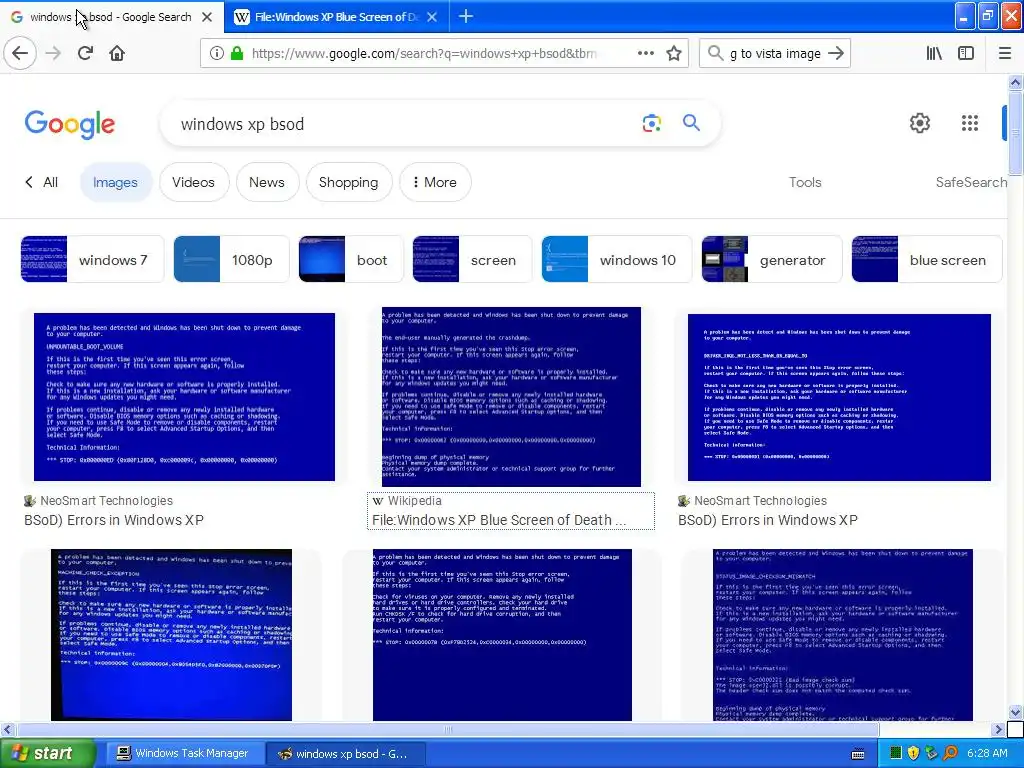1024x768 pixels.
Task: Click the vertical scrollbar up arrow
Action: click(1015, 82)
